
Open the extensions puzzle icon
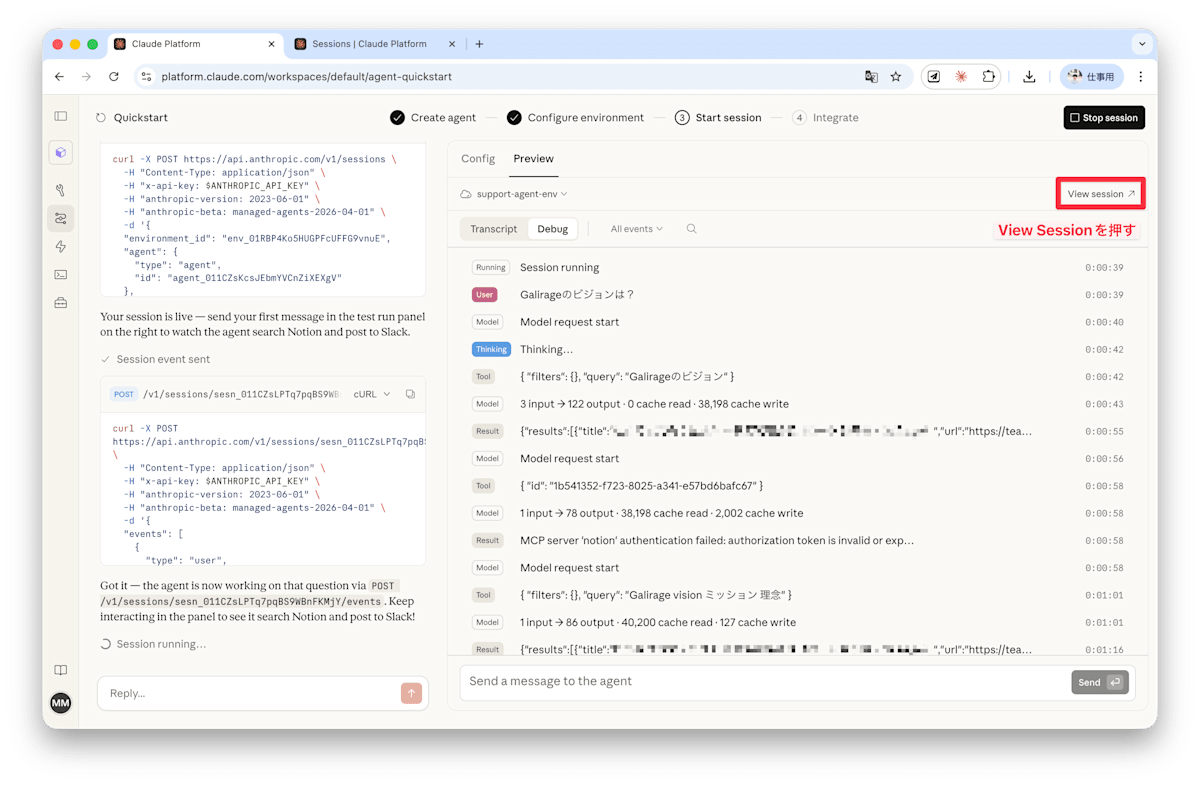tap(988, 76)
